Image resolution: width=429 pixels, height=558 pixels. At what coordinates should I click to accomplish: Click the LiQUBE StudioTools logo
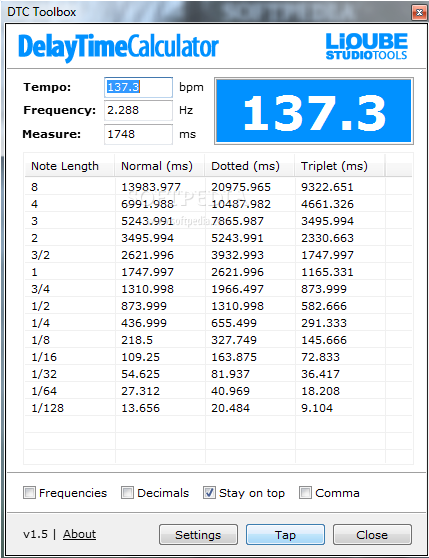pos(366,46)
